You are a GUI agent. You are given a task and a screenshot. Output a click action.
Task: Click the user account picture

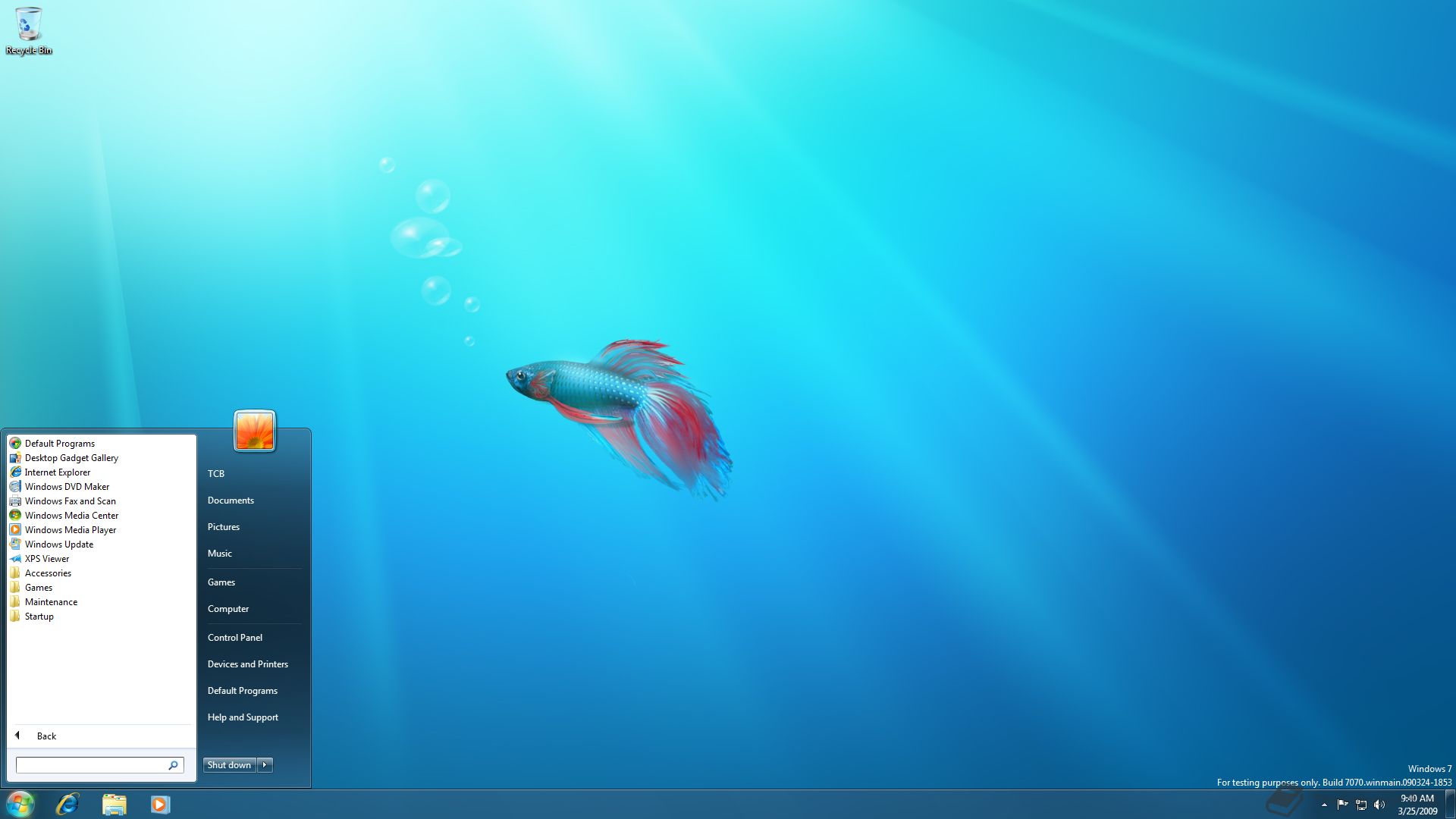[255, 431]
